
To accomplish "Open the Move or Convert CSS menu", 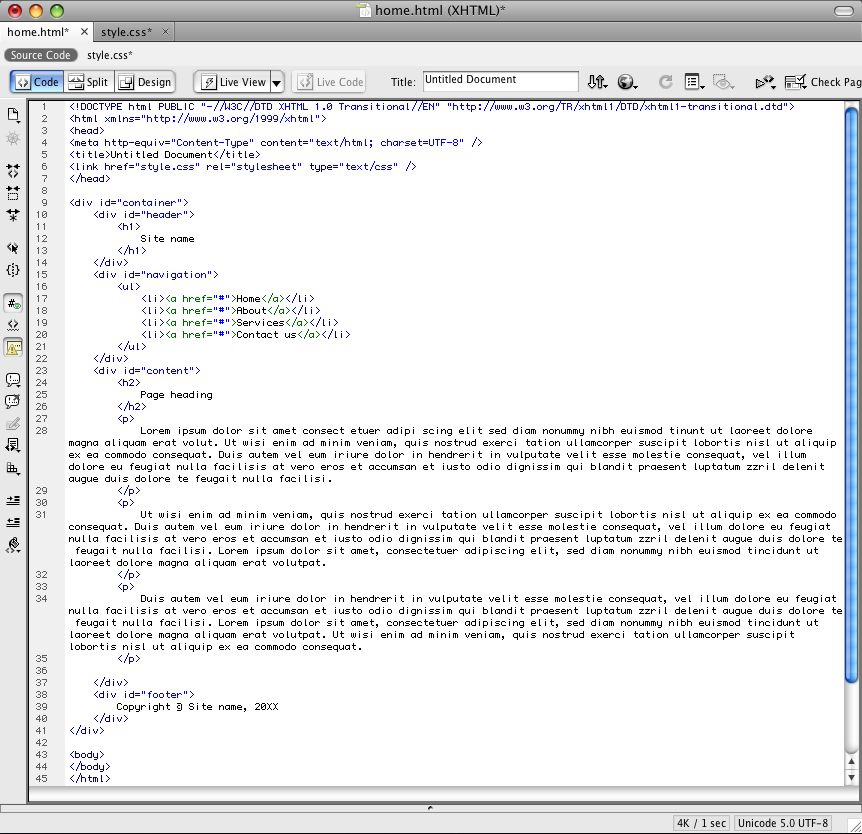I will pyautogui.click(x=13, y=468).
